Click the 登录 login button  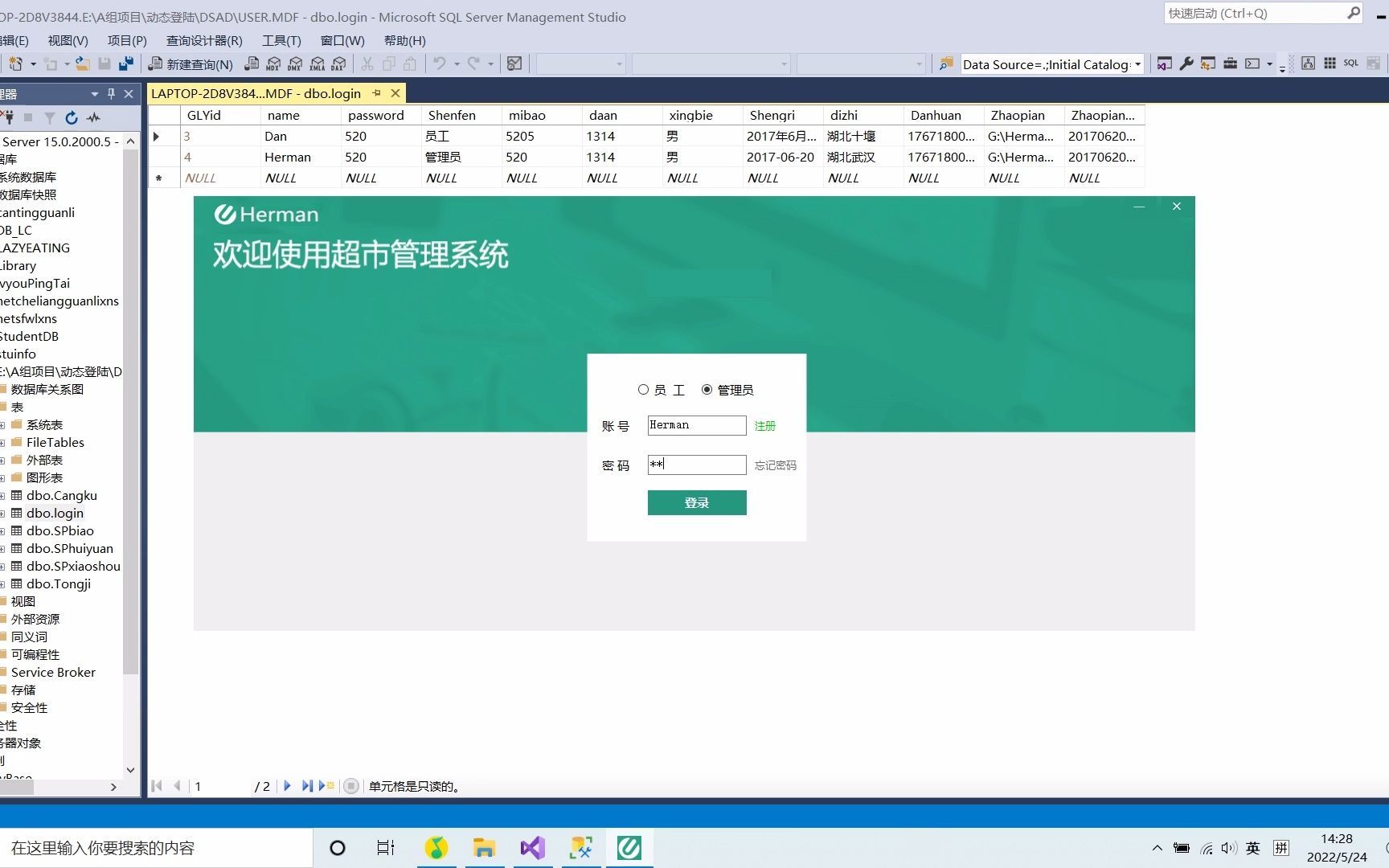[696, 502]
